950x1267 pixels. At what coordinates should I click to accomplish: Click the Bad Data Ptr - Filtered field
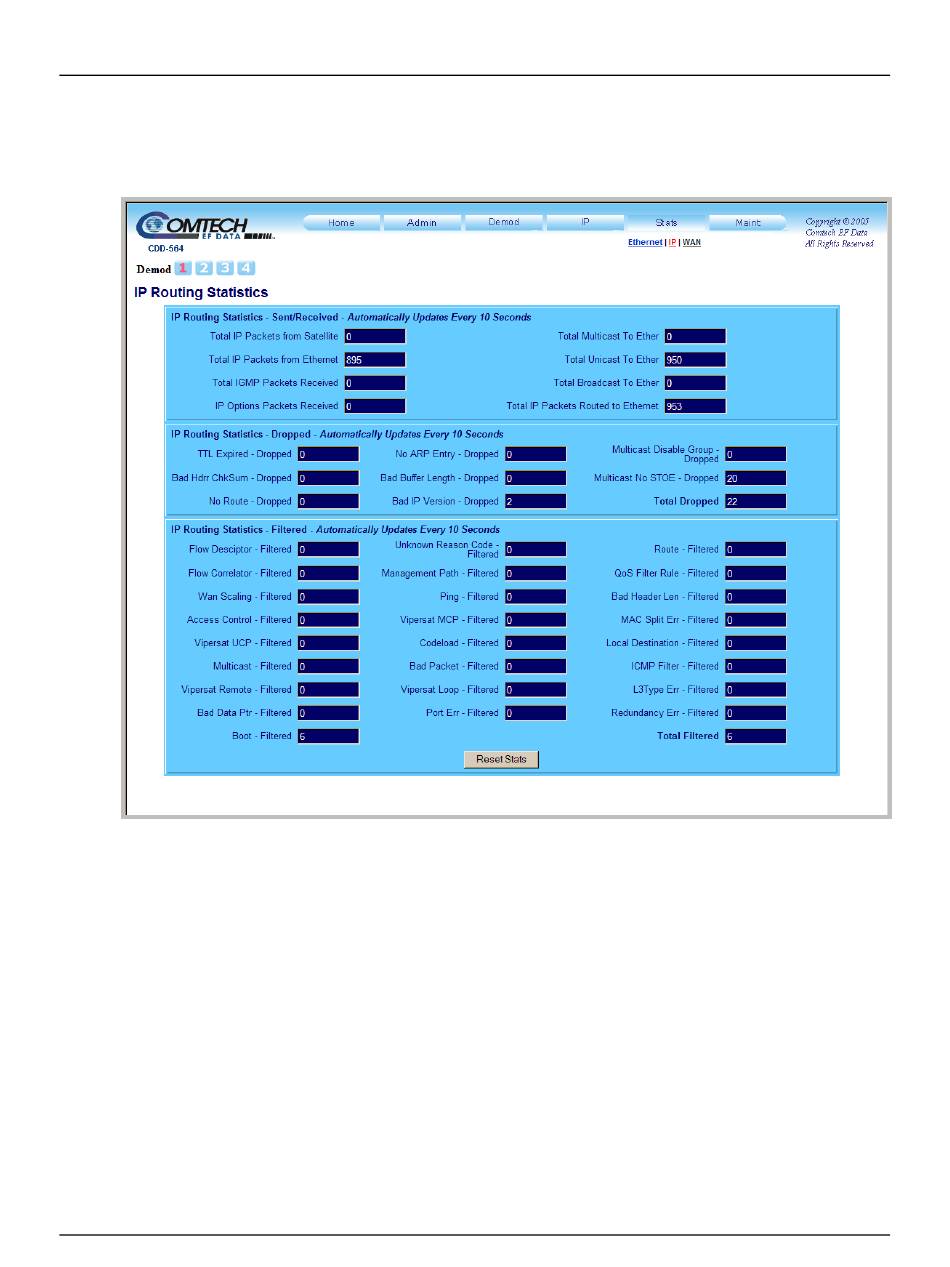click(x=328, y=713)
